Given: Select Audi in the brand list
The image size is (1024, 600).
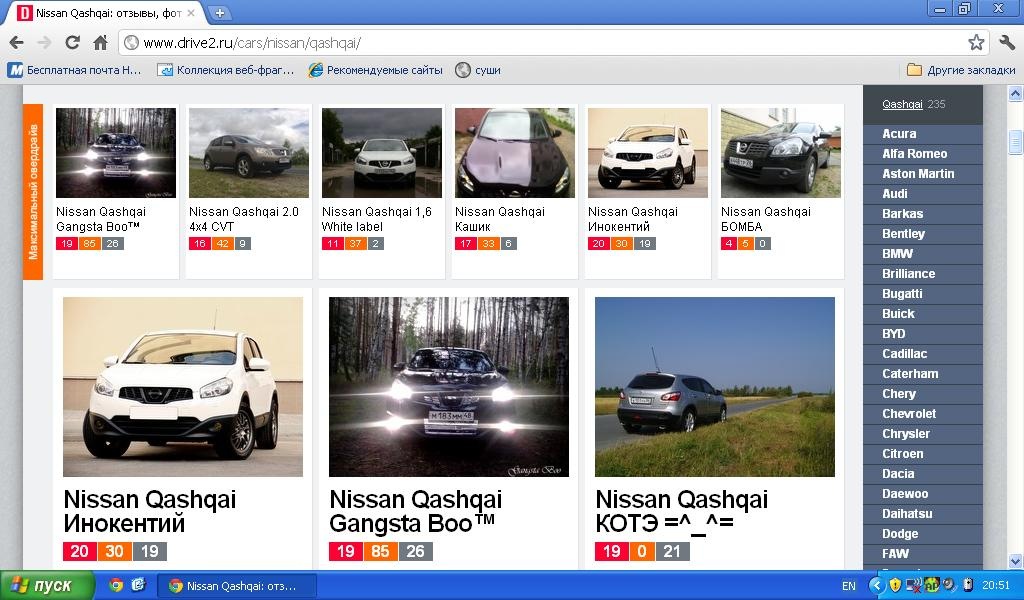Looking at the screenshot, I should [923, 194].
